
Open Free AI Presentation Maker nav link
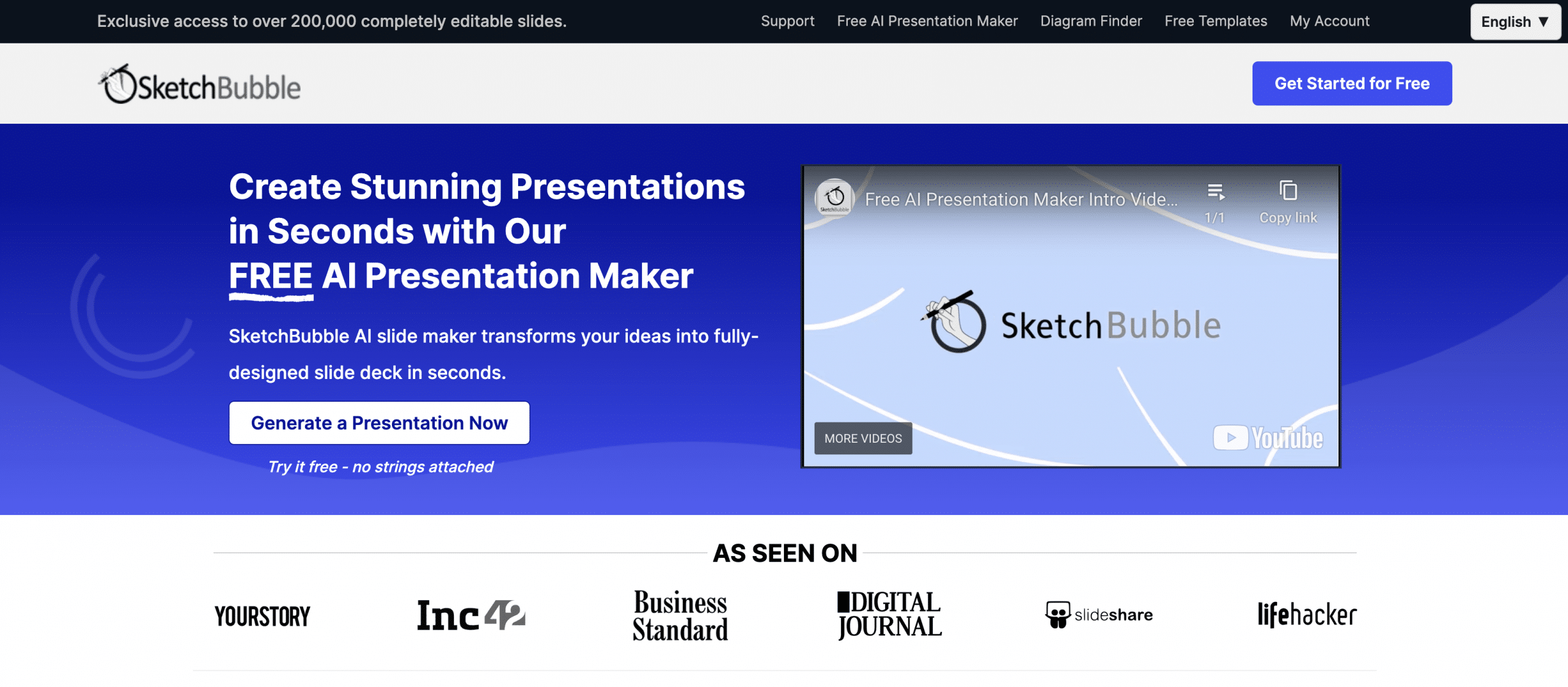click(x=927, y=21)
